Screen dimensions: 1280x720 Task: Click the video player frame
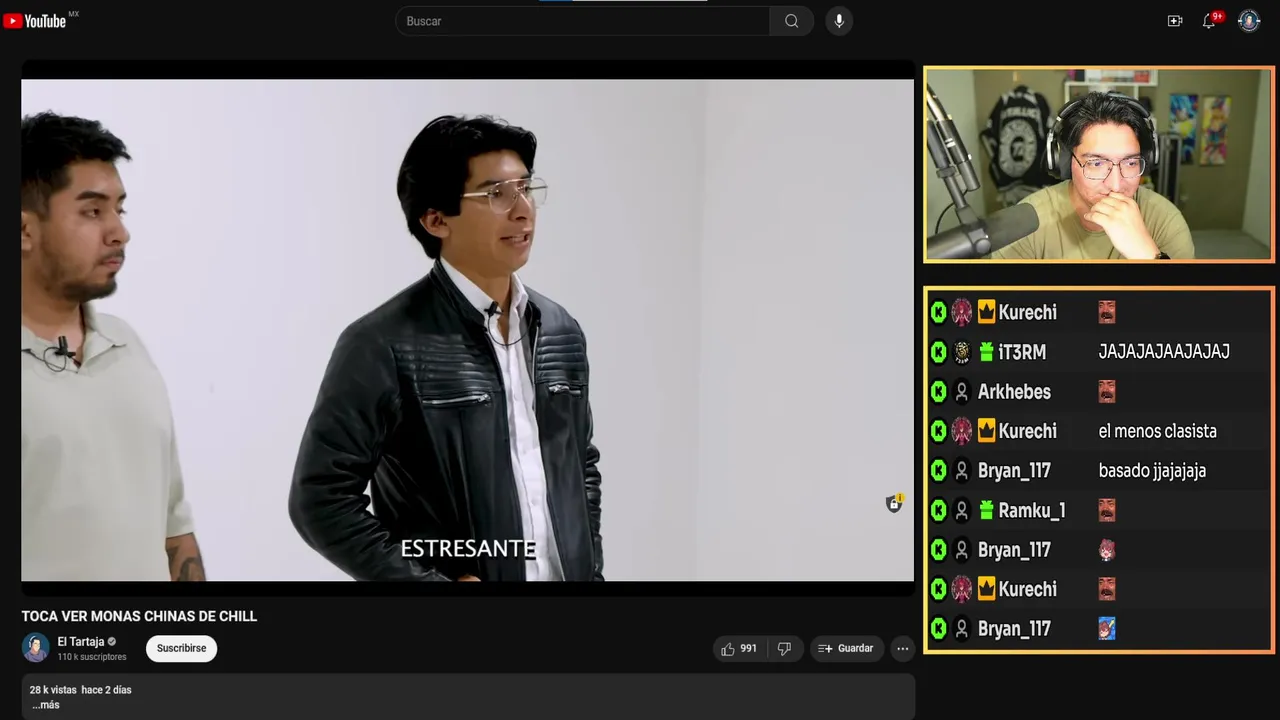468,330
